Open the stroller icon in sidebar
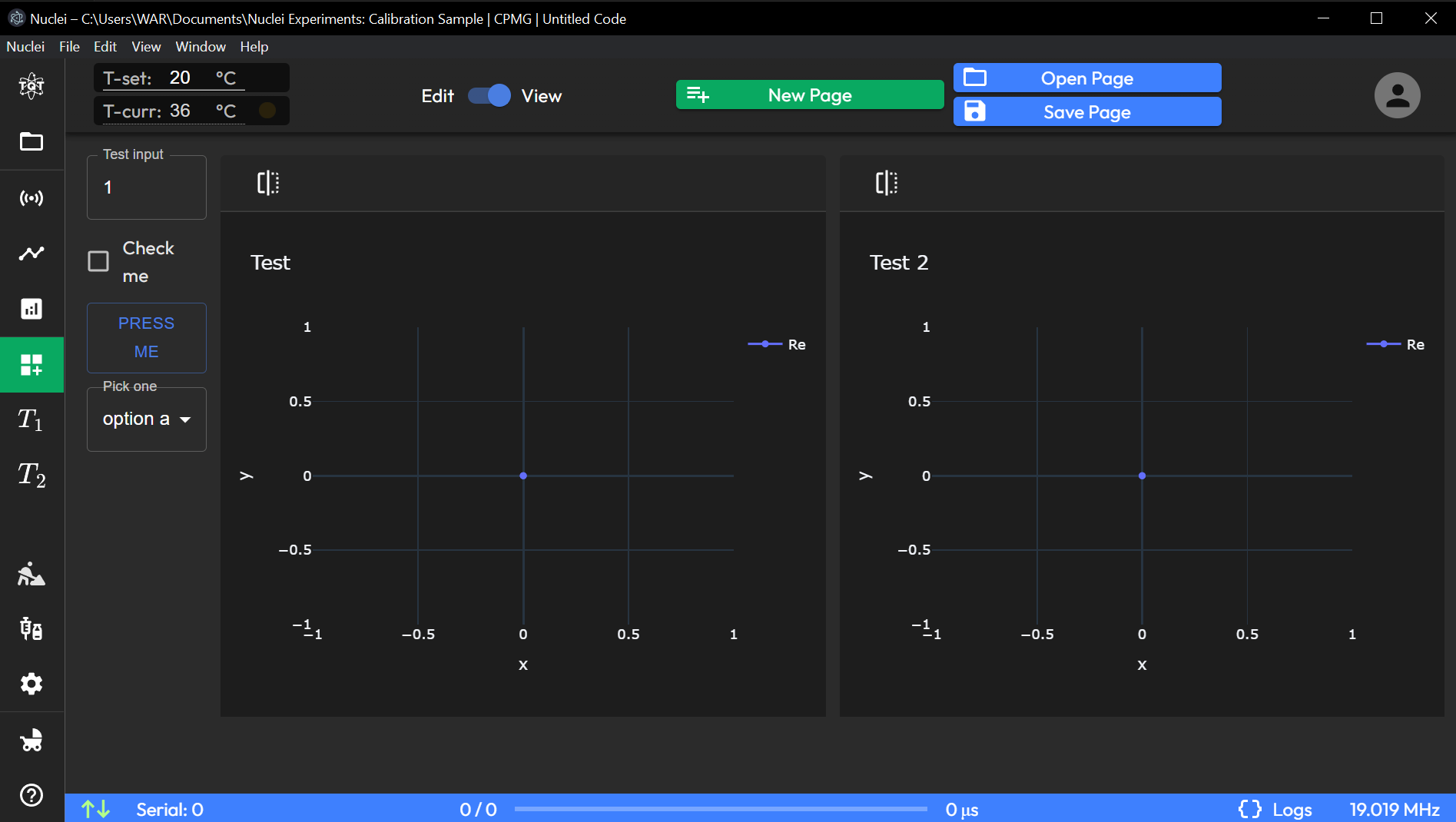This screenshot has width=1456, height=822. tap(32, 740)
